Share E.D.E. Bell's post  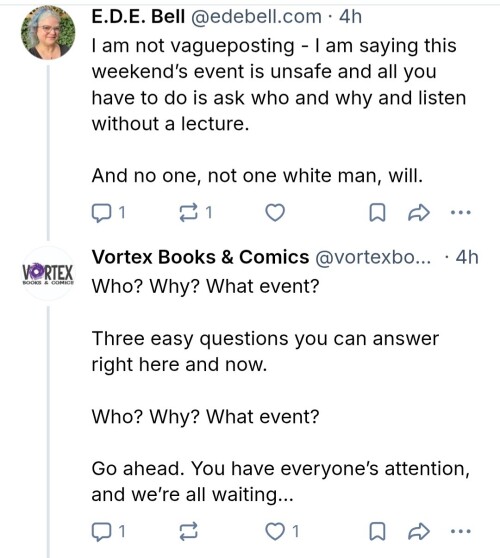[419, 213]
